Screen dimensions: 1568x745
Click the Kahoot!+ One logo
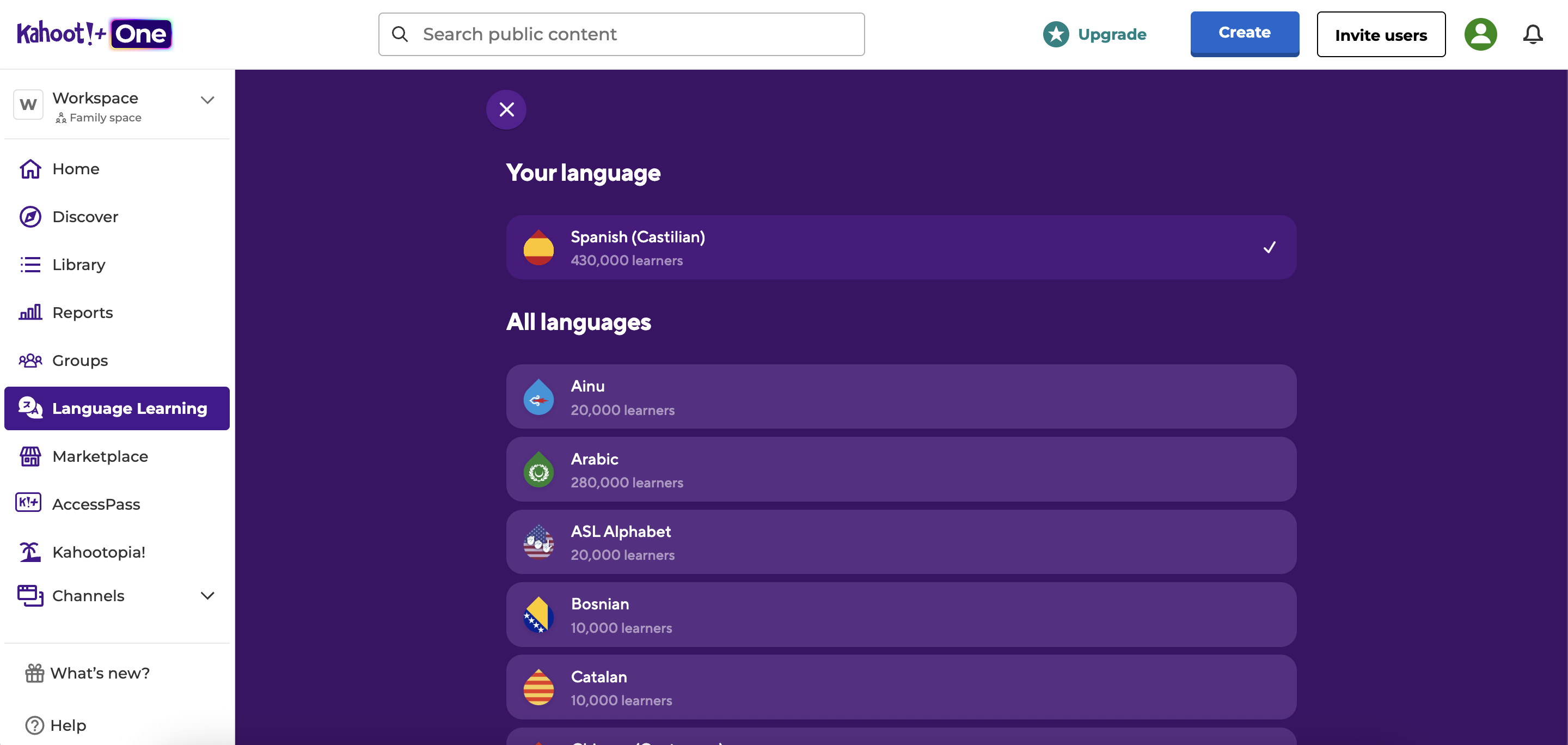(x=94, y=34)
